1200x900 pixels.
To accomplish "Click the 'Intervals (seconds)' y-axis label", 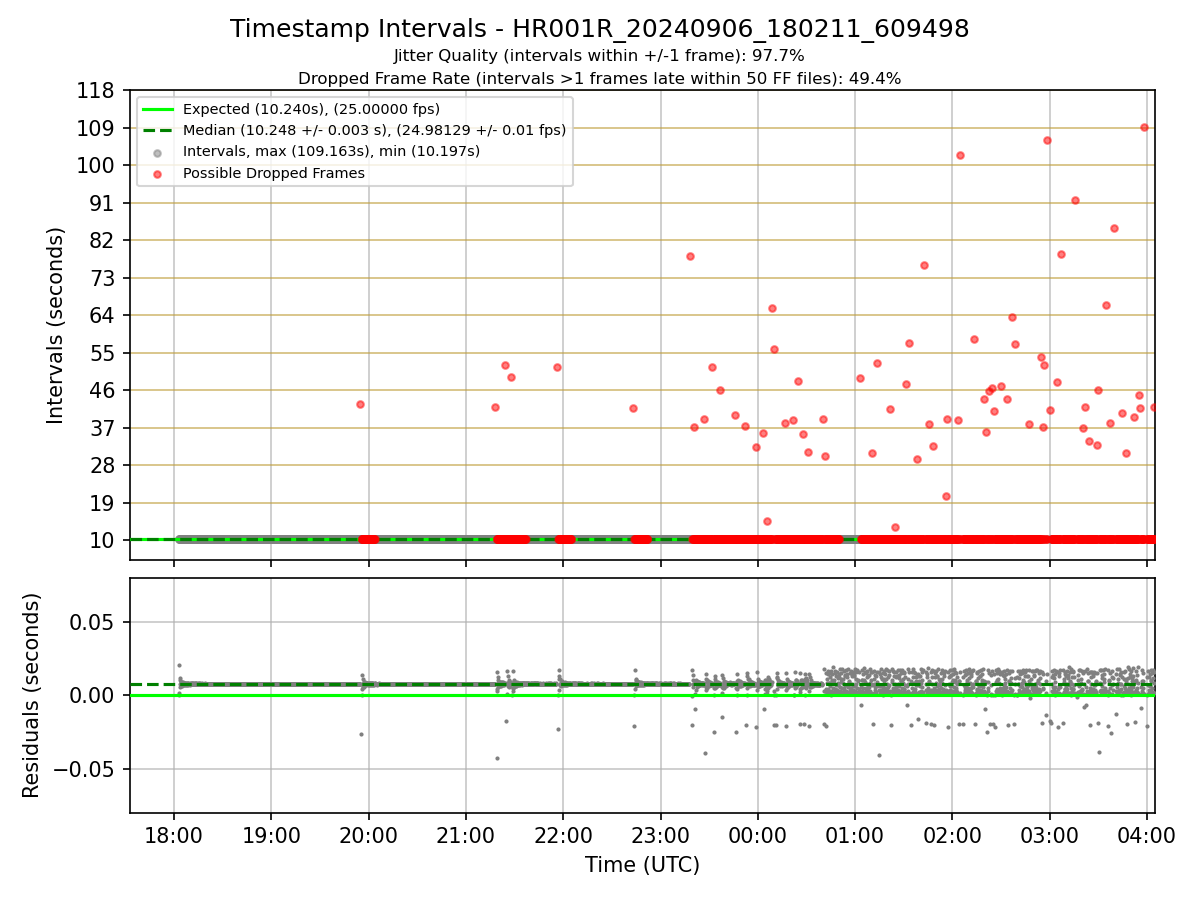I will (56, 325).
